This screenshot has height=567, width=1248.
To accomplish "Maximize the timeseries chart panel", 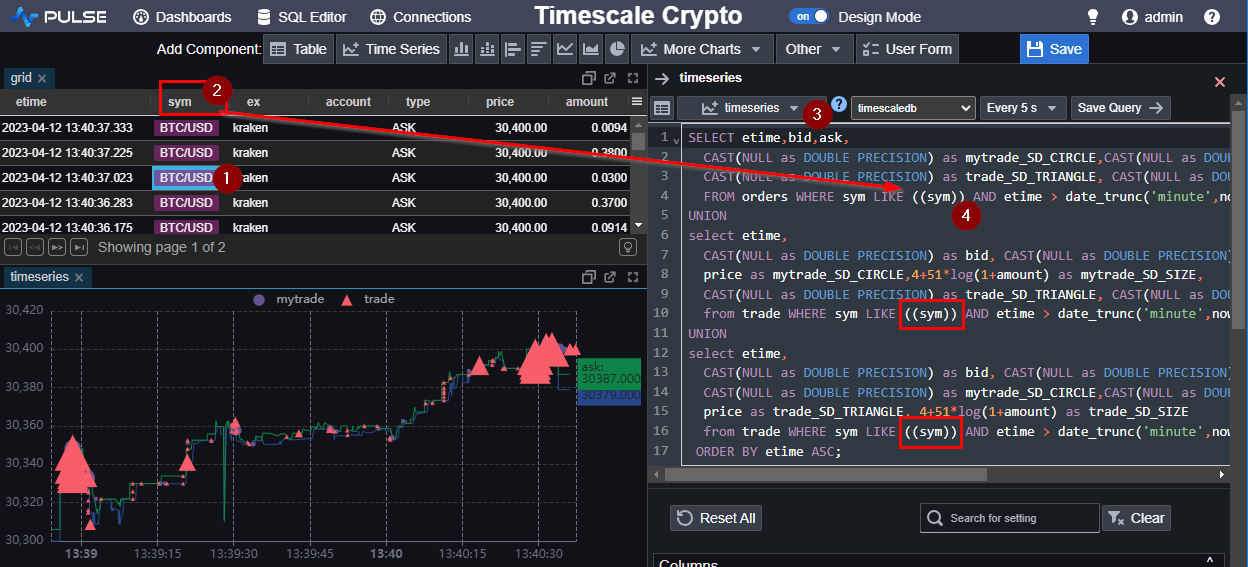I will click(633, 277).
